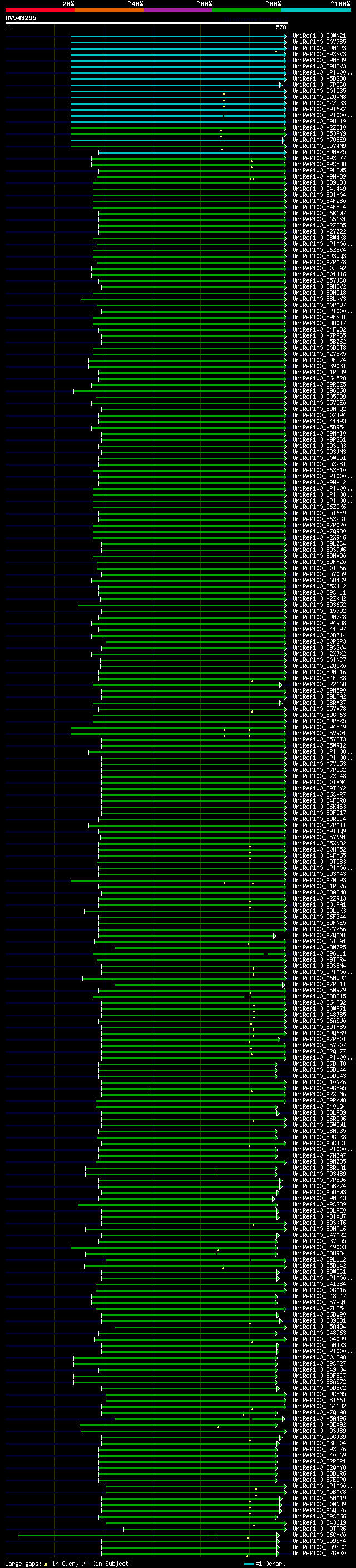
Task: Select the UniRef100_O22168 label
Action: pyautogui.click(x=319, y=684)
